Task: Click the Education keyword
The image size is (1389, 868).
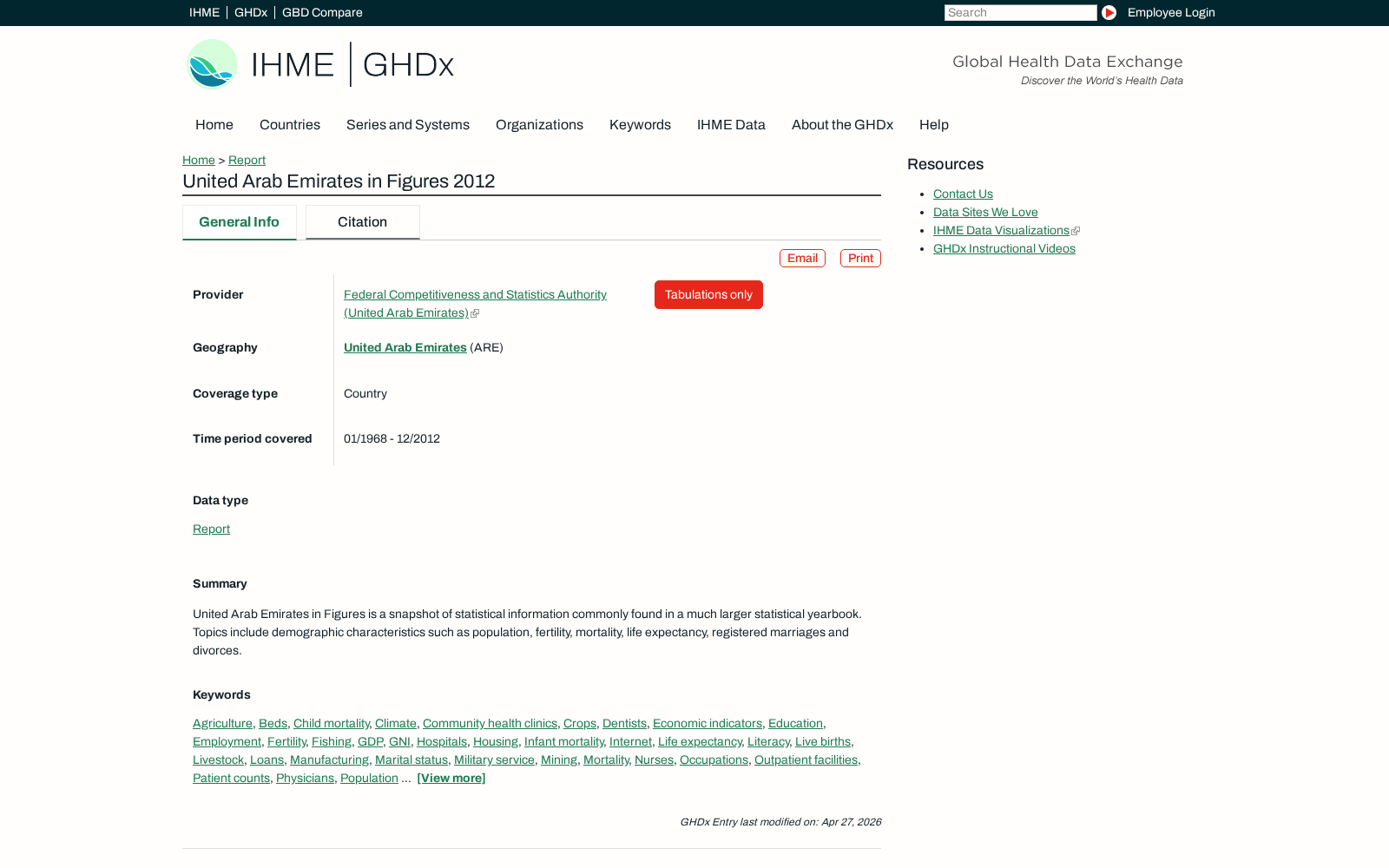Action: [x=795, y=723]
